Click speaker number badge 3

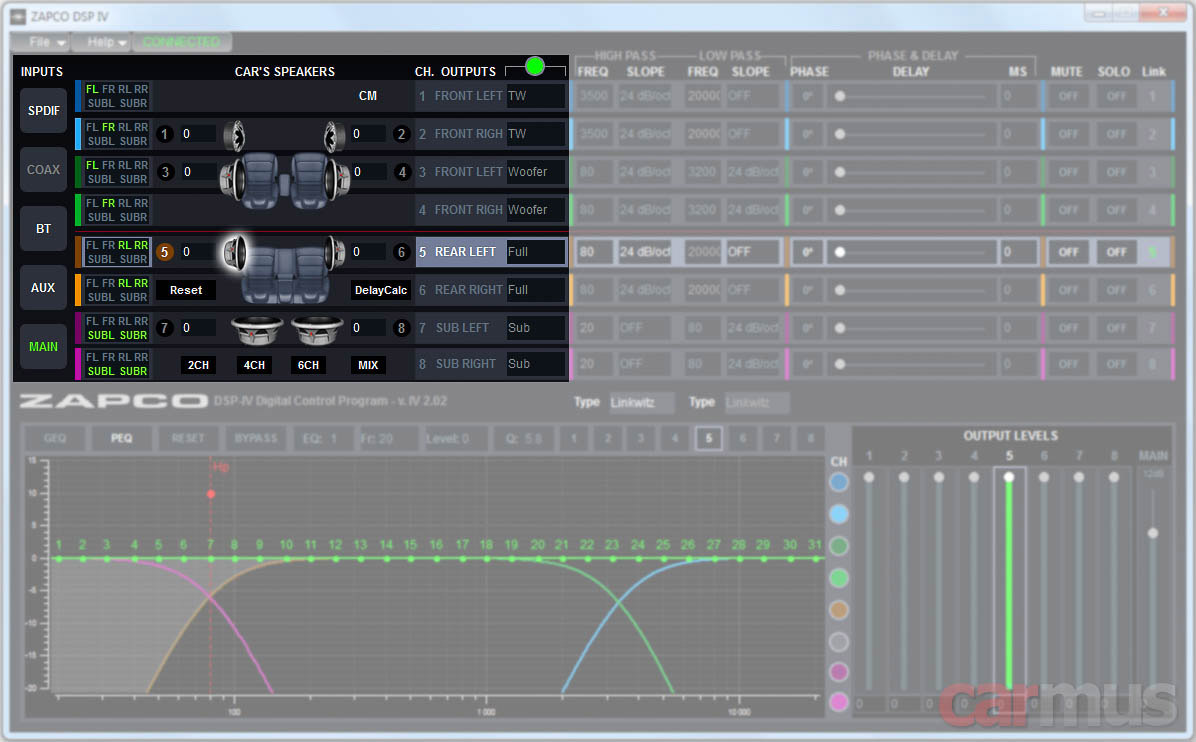point(165,172)
